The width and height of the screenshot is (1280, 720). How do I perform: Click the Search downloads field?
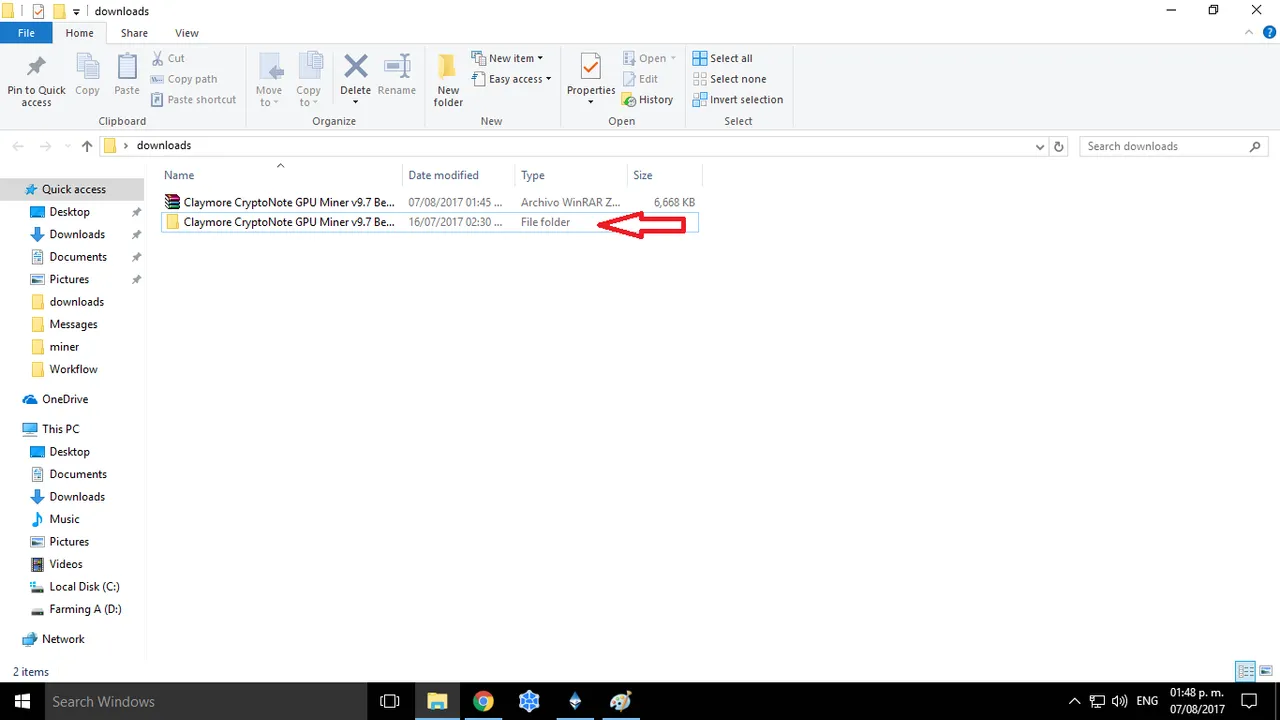pyautogui.click(x=1174, y=146)
